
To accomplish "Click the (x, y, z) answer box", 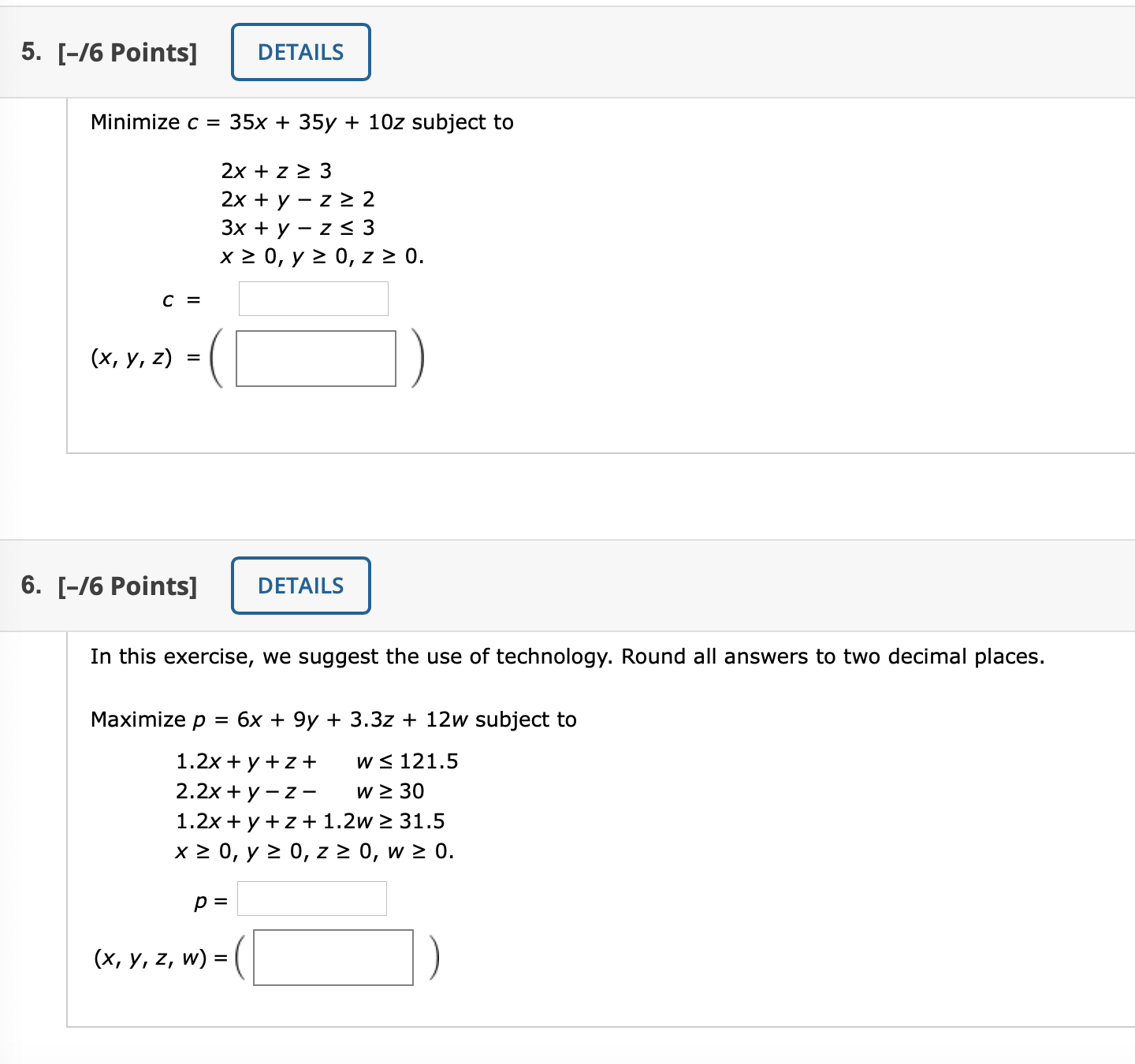I will (x=315, y=359).
